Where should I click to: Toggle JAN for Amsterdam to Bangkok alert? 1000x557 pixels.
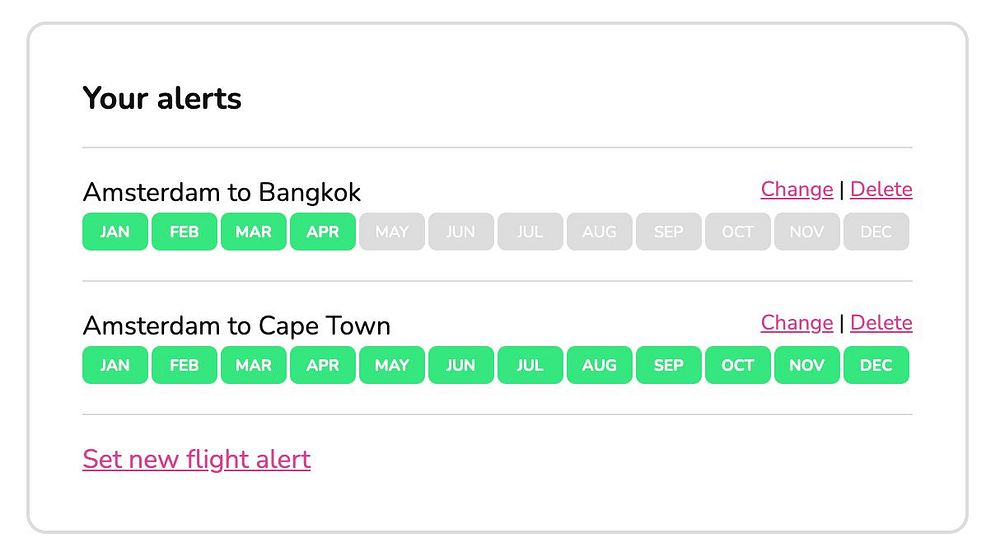coord(115,232)
